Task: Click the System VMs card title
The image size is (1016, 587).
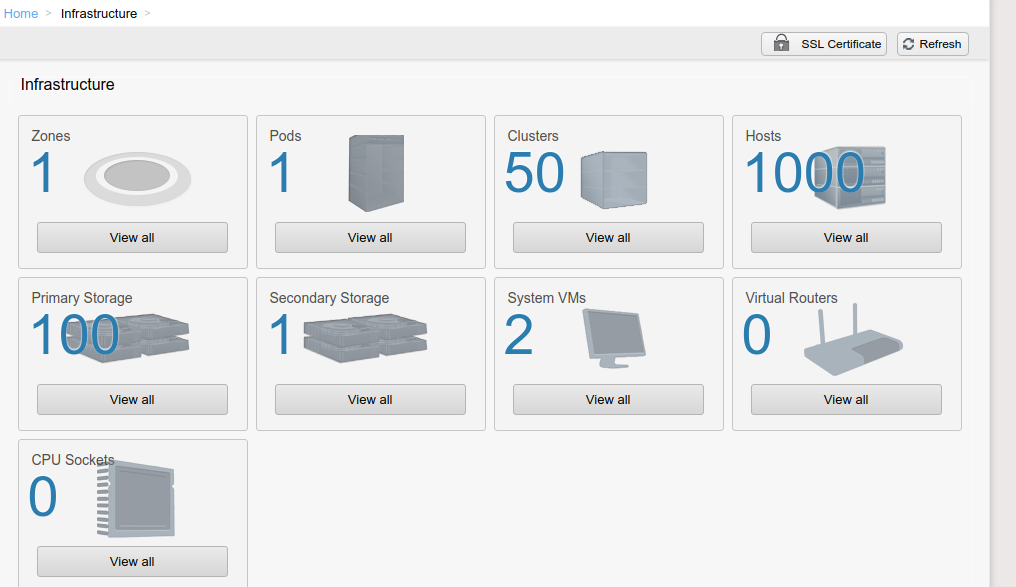Action: (x=546, y=298)
